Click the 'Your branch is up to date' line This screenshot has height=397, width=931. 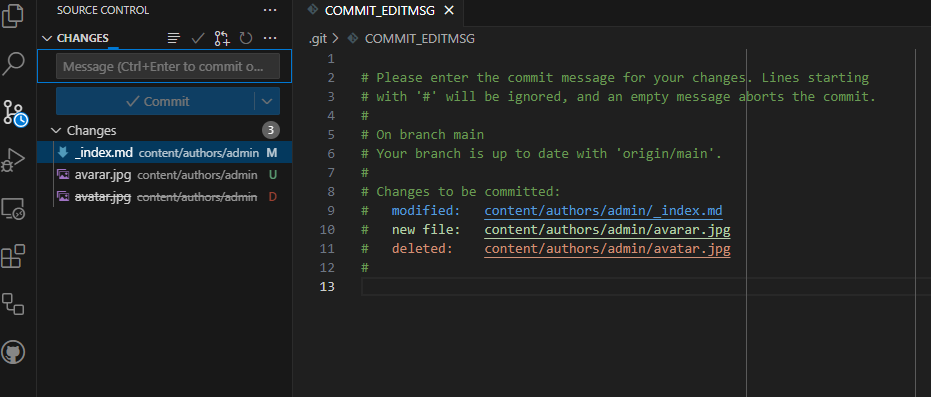(542, 154)
